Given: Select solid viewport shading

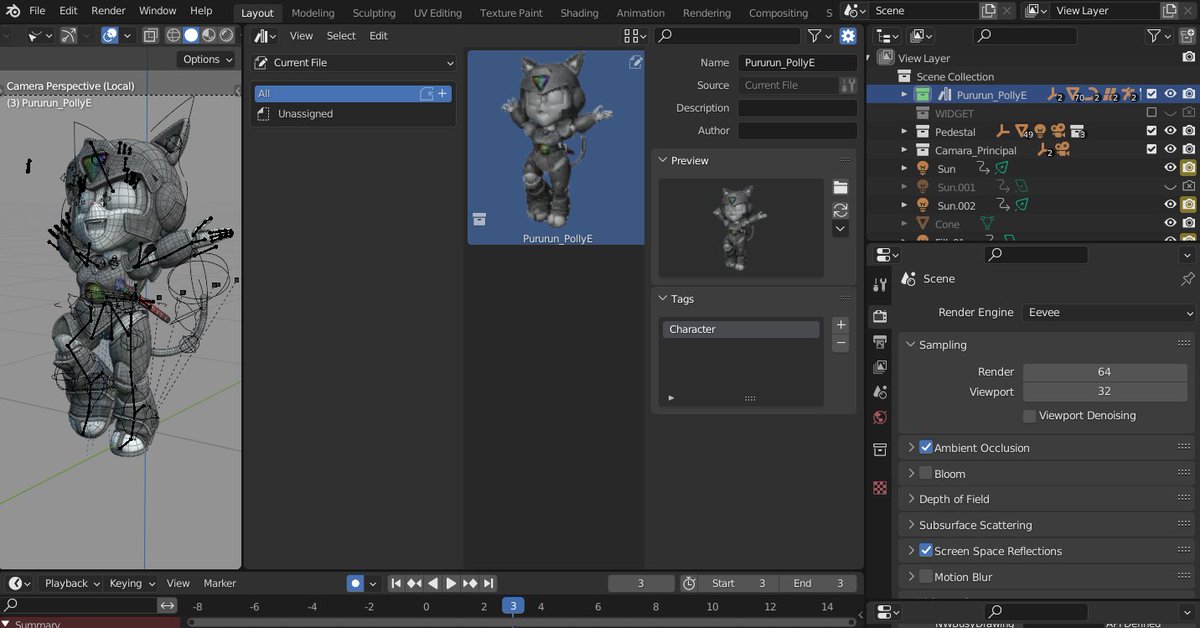Looking at the screenshot, I should point(191,35).
